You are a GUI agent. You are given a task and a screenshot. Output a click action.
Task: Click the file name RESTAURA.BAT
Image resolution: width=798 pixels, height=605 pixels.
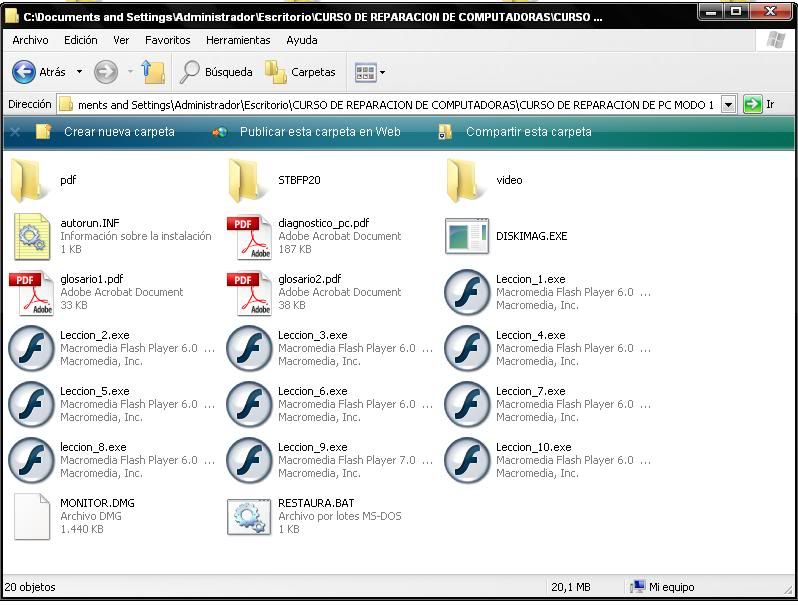[316, 503]
